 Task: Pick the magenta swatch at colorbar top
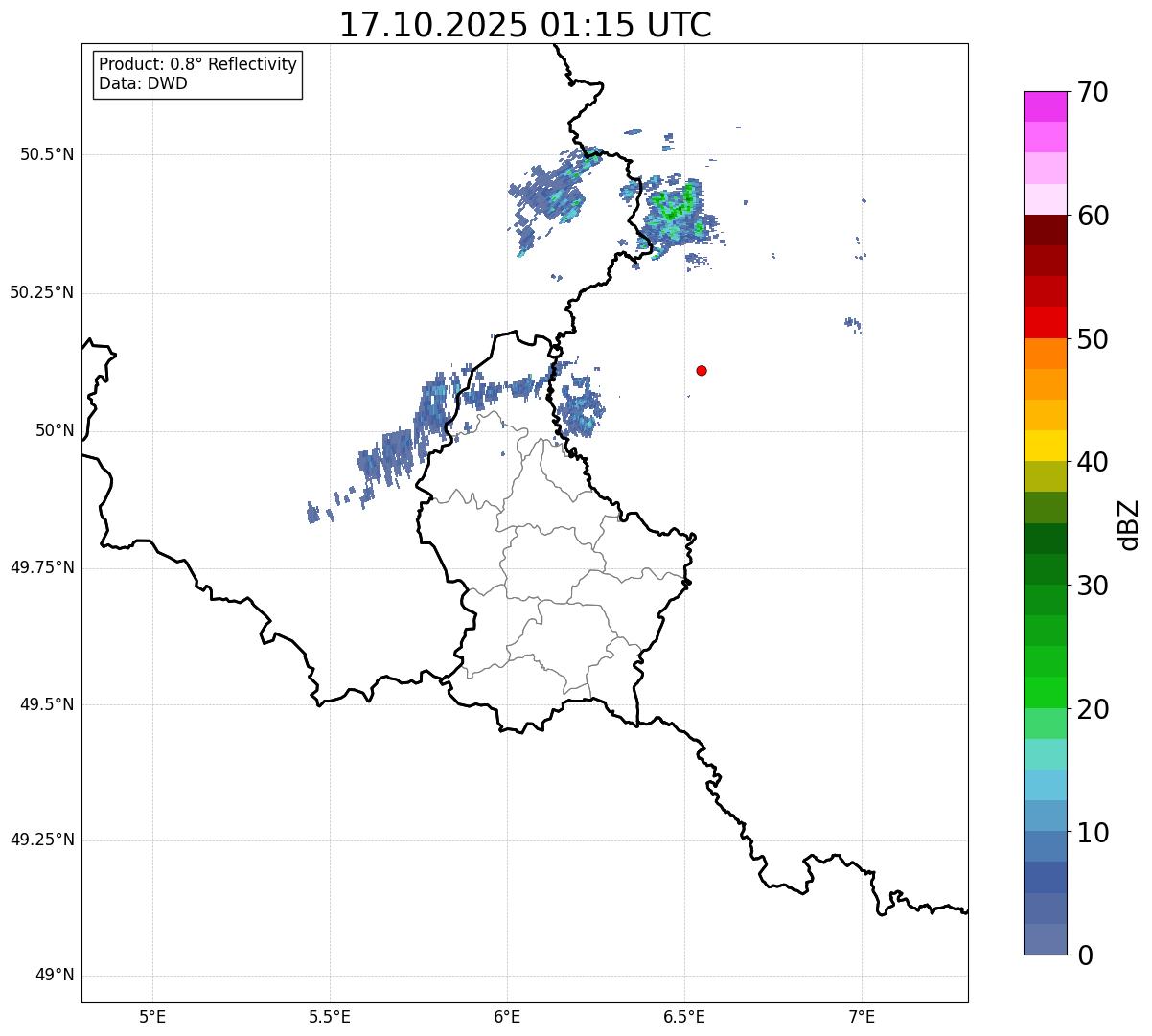pyautogui.click(x=1045, y=106)
